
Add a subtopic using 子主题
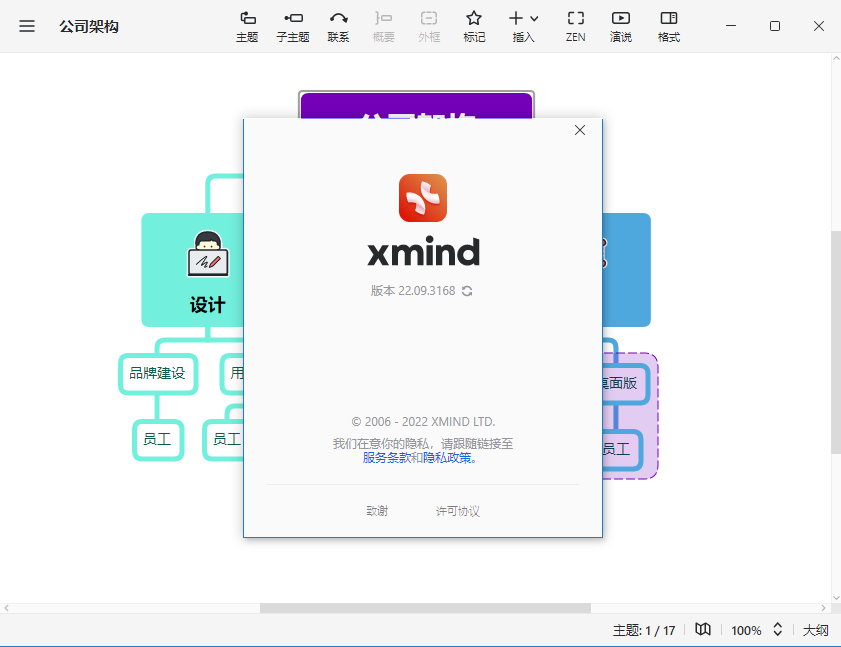(293, 26)
